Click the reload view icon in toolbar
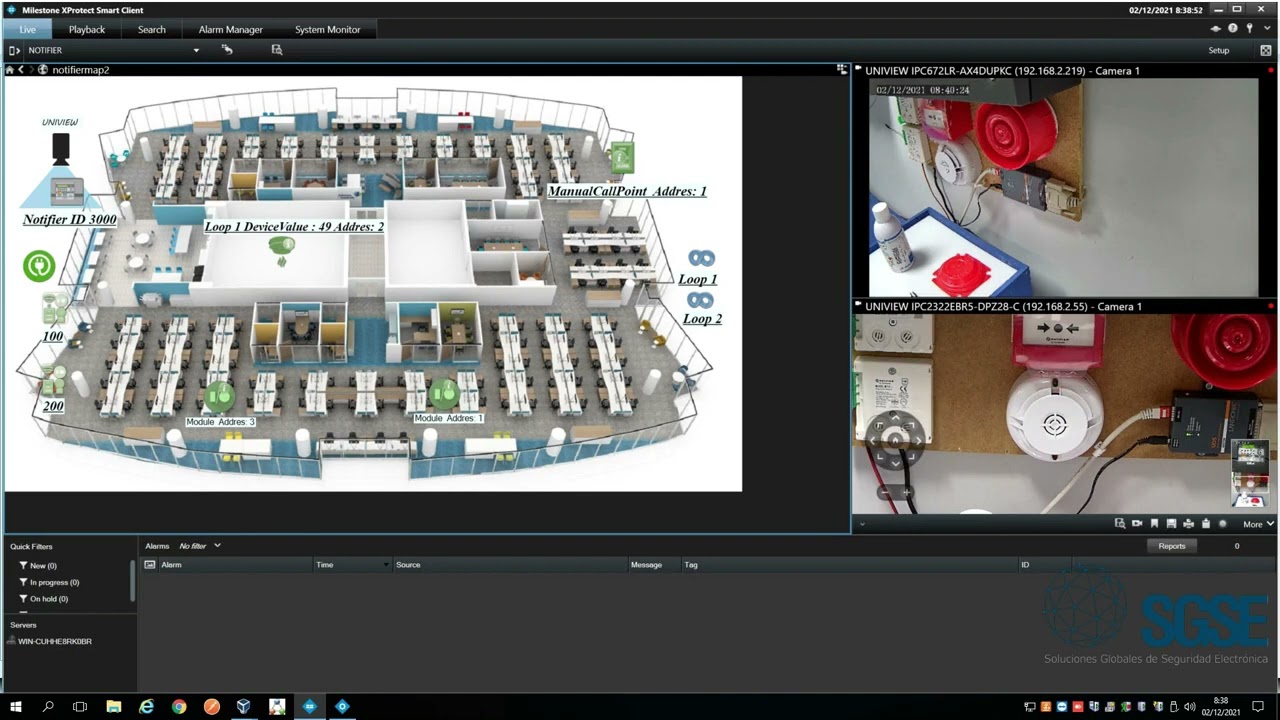 [x=227, y=50]
